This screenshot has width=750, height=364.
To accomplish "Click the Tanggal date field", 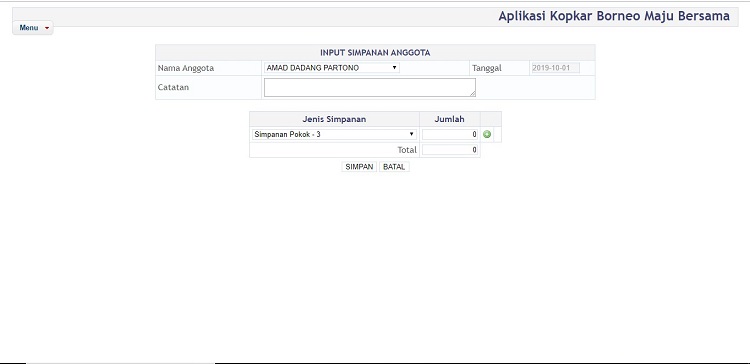I will click(555, 68).
